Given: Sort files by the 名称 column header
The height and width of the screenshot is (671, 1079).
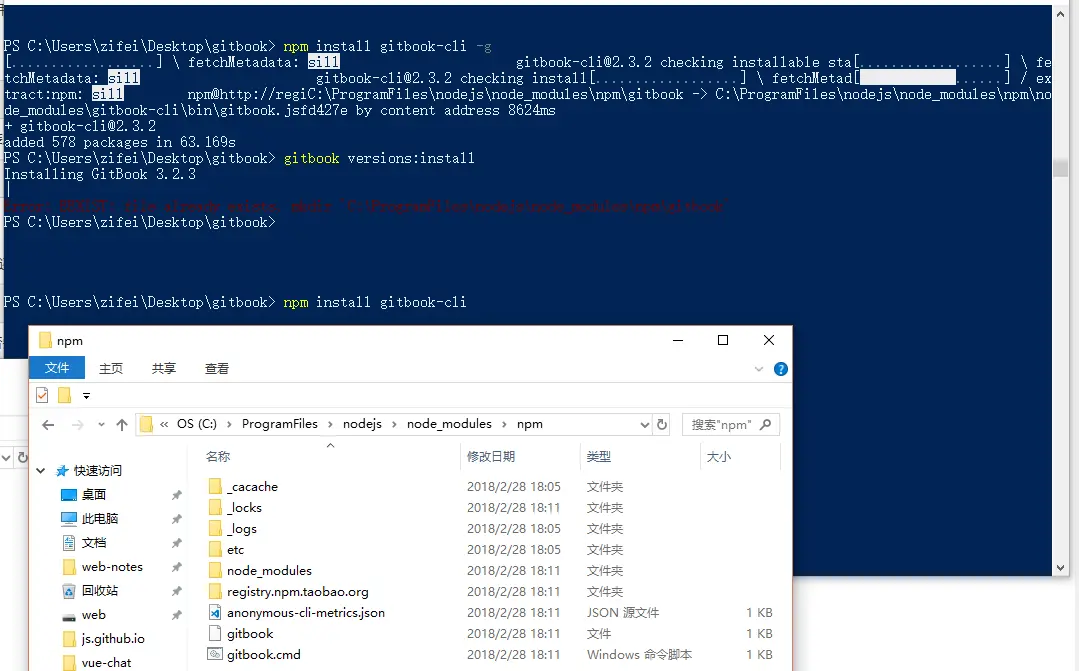Looking at the screenshot, I should click(217, 456).
